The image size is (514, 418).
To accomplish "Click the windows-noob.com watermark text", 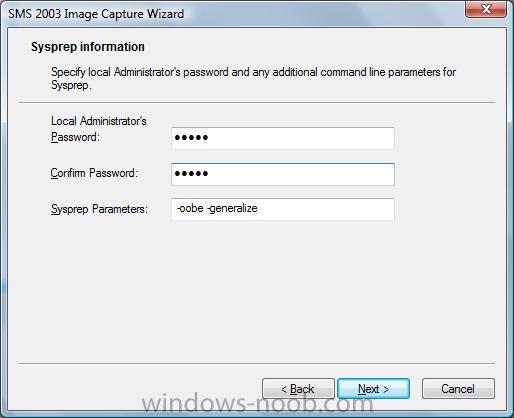I will coord(257,404).
